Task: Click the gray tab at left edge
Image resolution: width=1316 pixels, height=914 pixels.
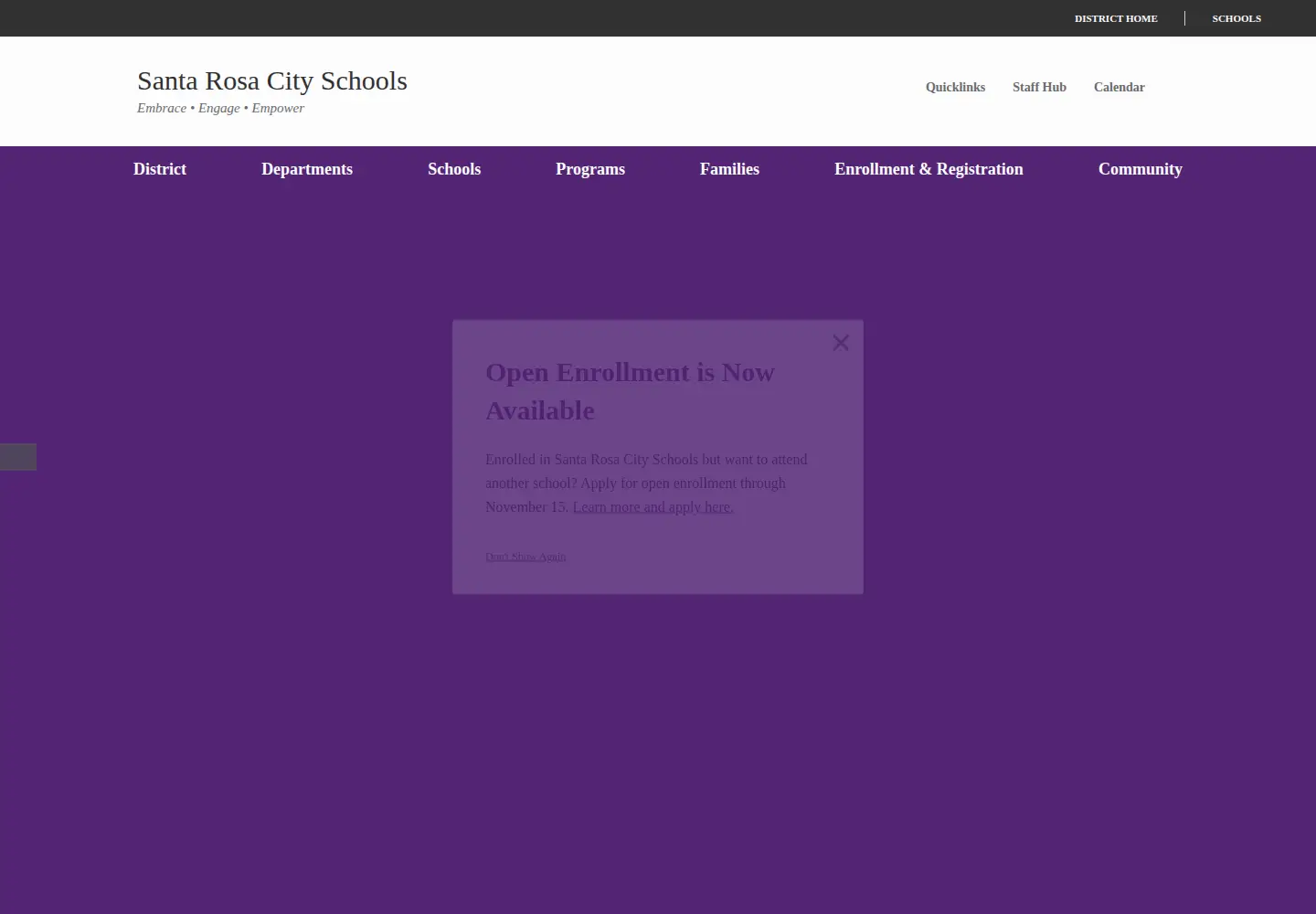Action: click(18, 457)
